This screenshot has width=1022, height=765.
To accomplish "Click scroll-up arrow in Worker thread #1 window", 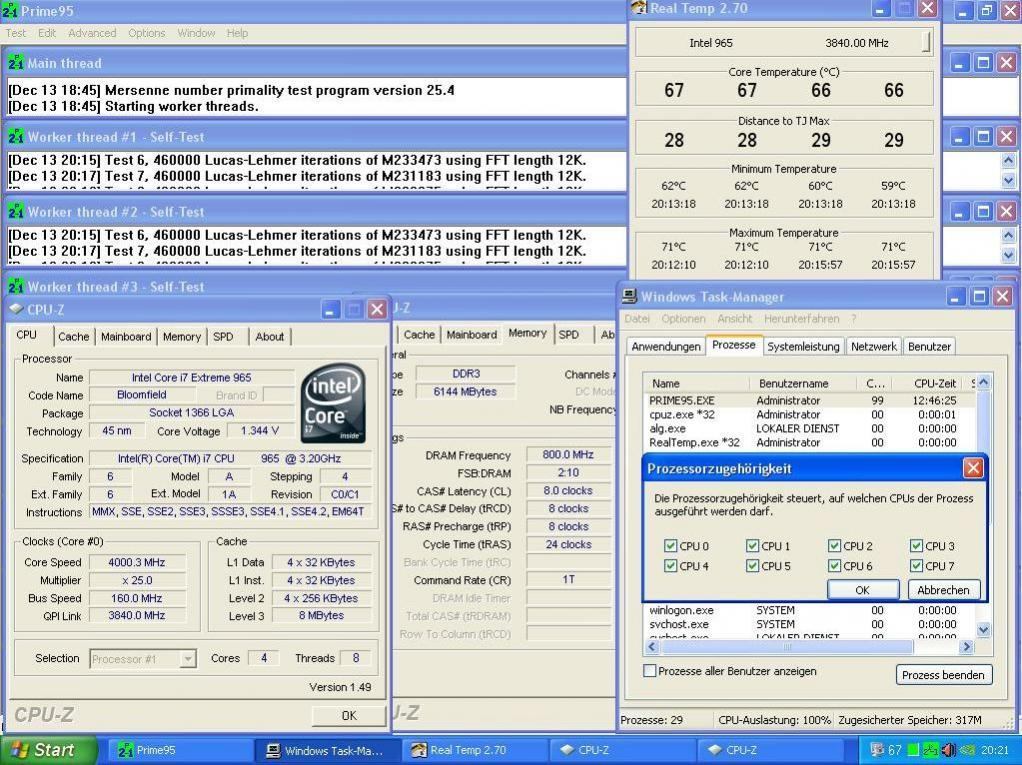I will 1008,160.
